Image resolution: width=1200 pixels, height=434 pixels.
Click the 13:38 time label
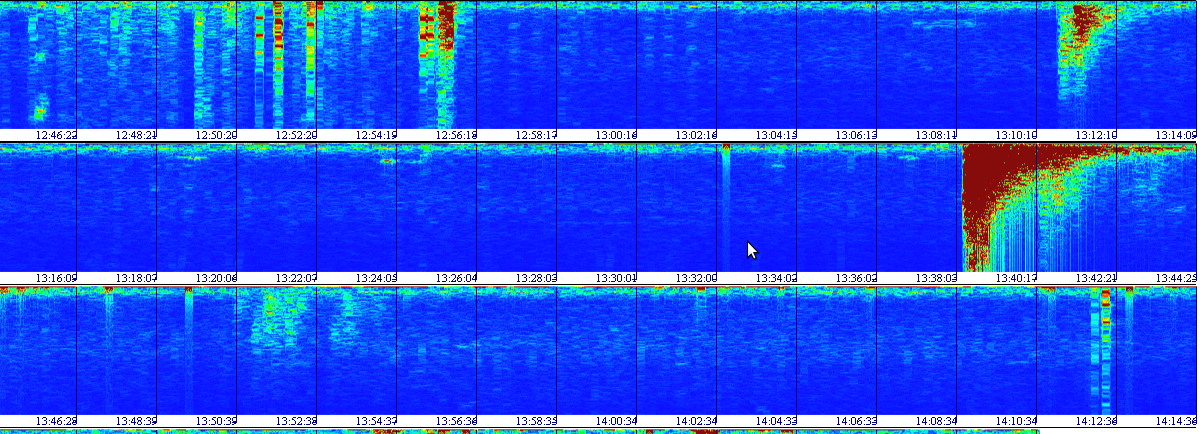(936, 278)
